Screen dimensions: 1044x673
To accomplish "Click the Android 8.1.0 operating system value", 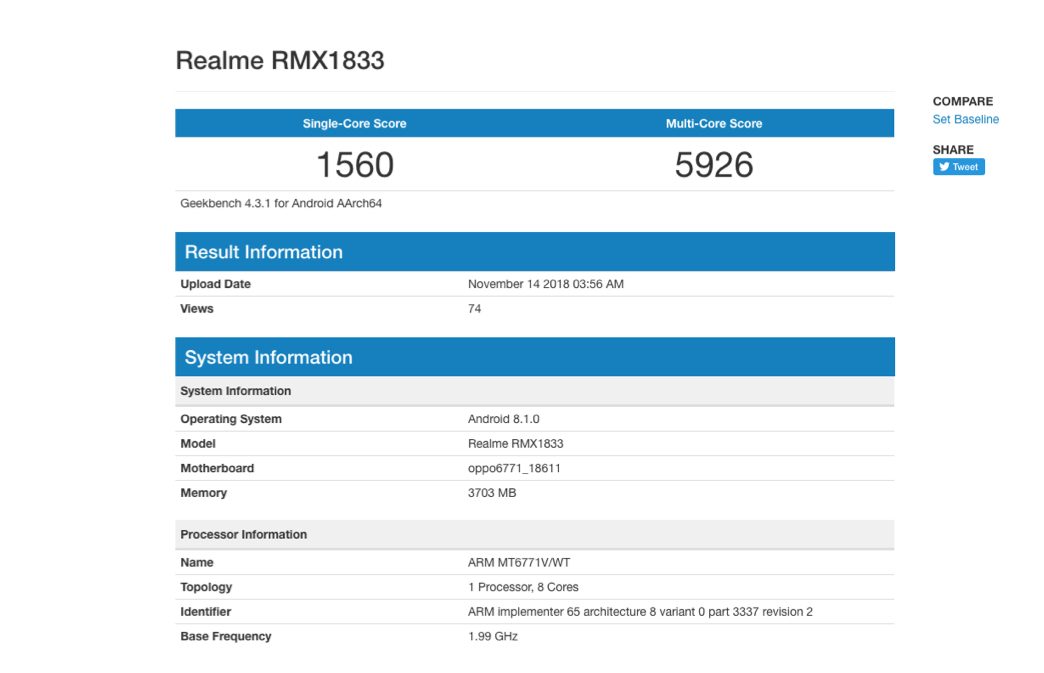I will coord(503,419).
